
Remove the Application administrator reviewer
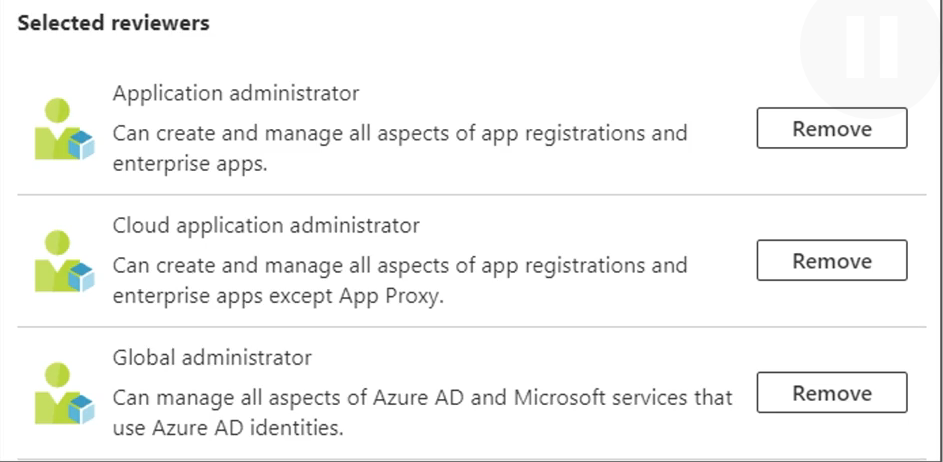pyautogui.click(x=831, y=129)
